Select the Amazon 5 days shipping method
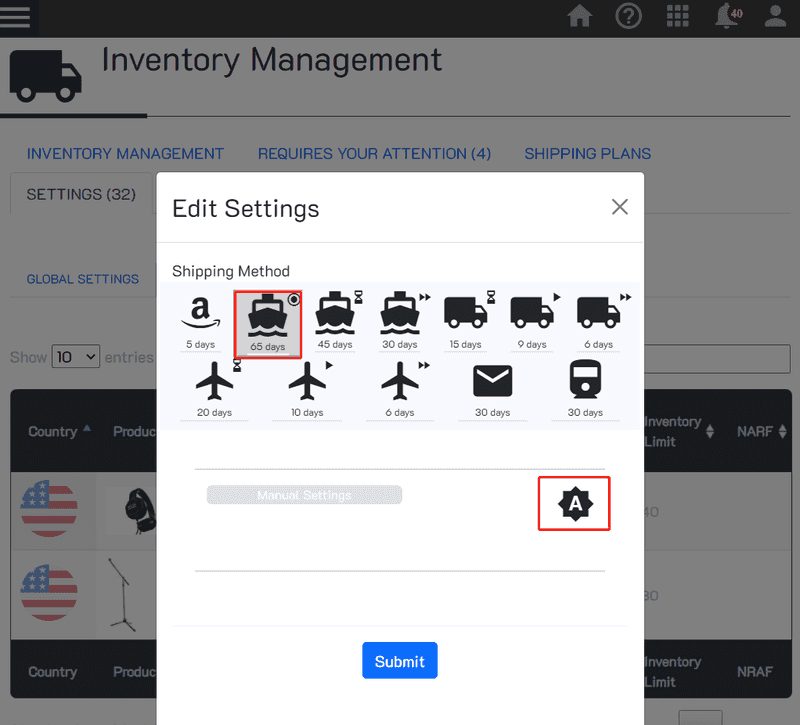Screen dimensions: 800x725 [200, 315]
